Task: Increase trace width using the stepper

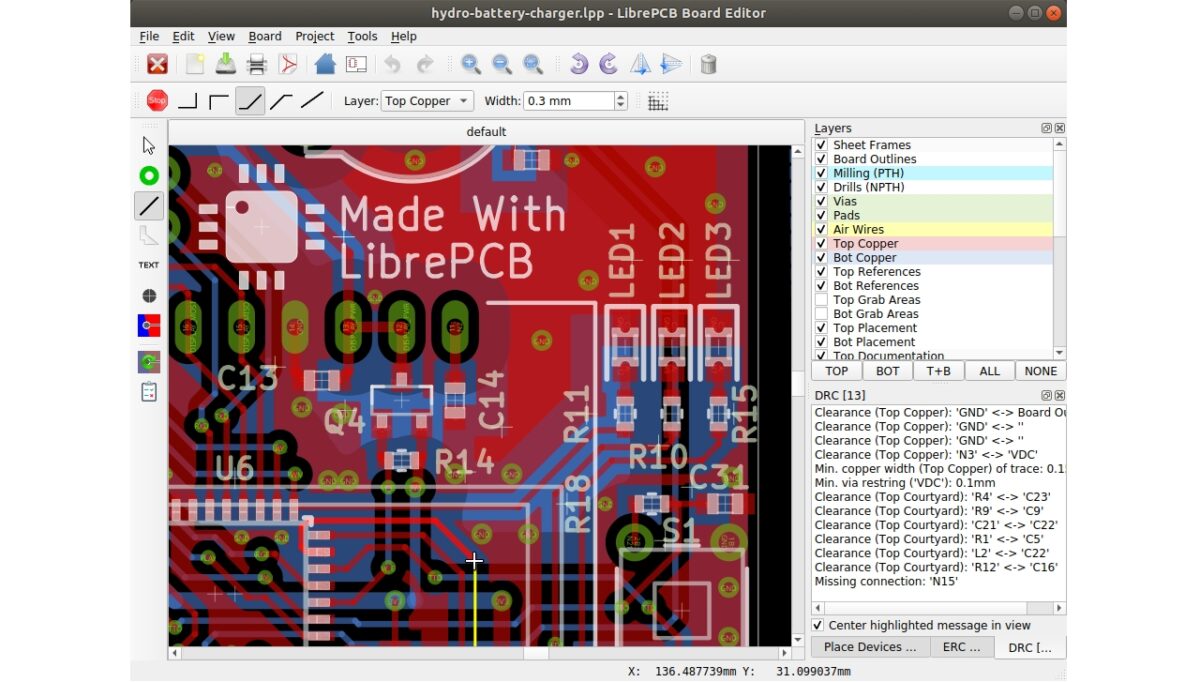Action: [622, 96]
